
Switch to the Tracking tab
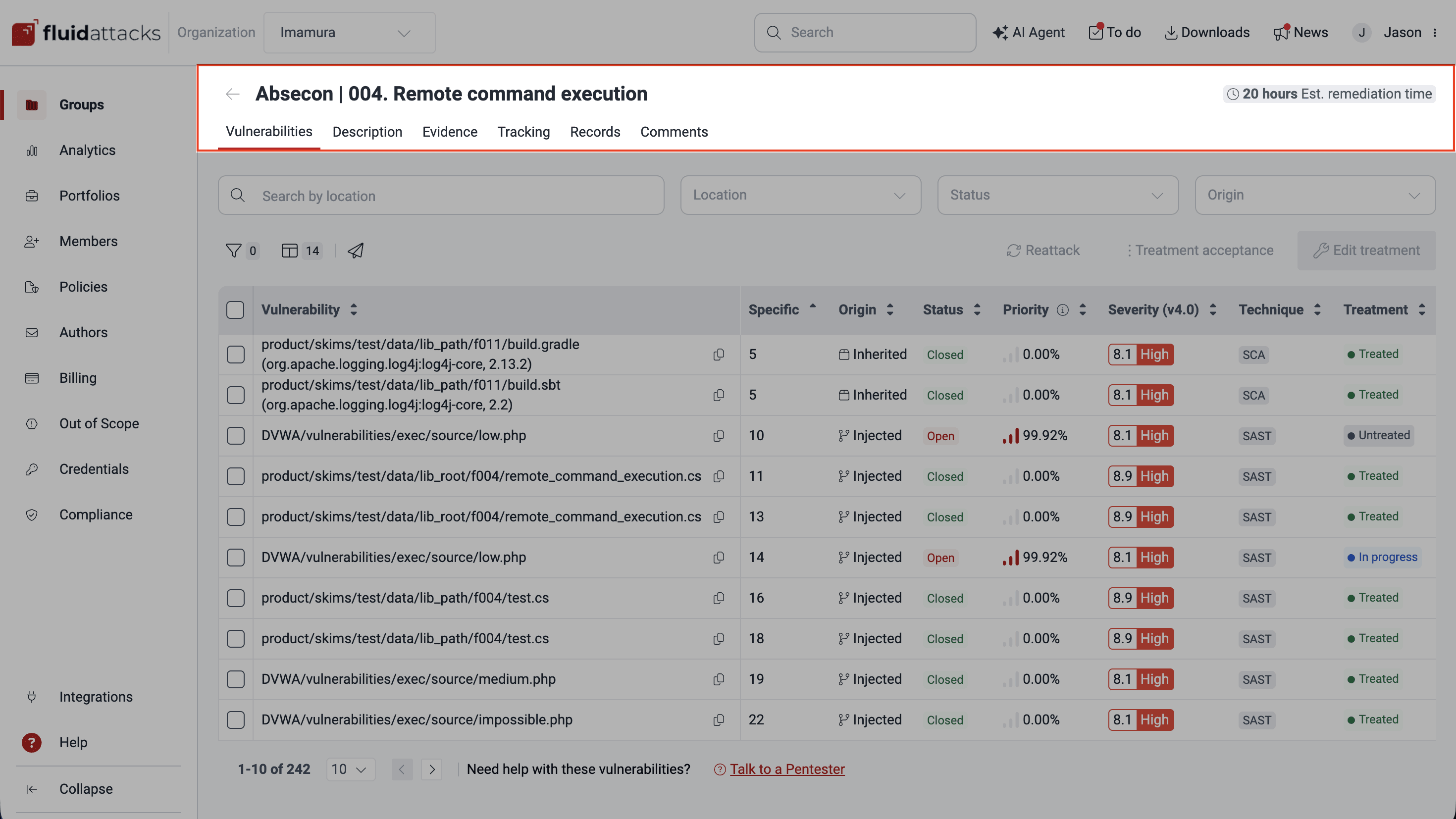coord(523,132)
